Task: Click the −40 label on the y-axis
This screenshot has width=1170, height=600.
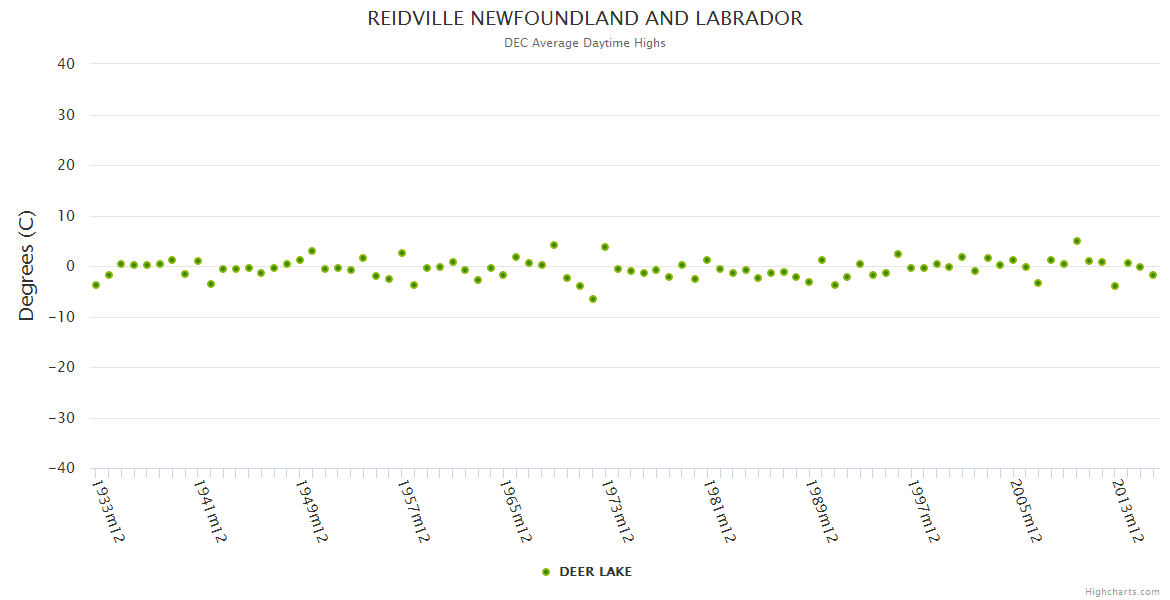Action: click(x=62, y=468)
